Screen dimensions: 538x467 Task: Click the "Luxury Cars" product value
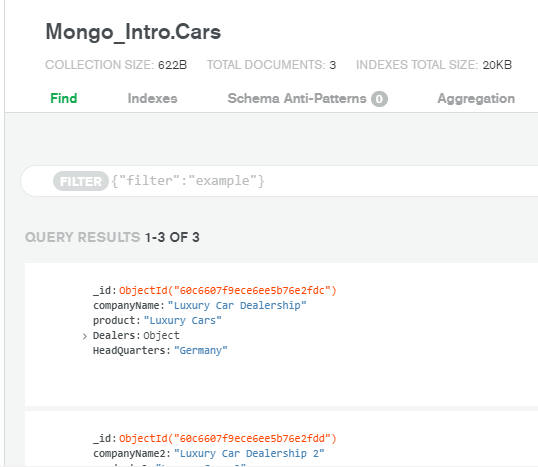182,320
